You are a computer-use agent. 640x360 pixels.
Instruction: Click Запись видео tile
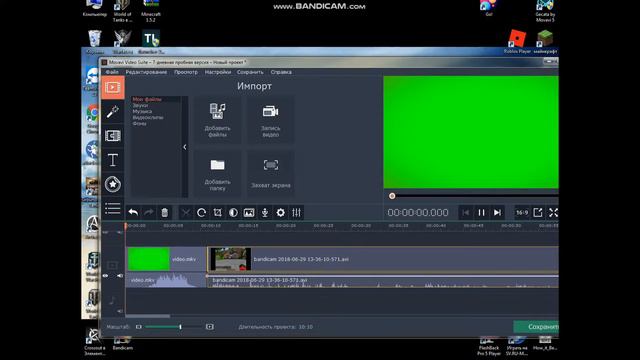point(270,120)
